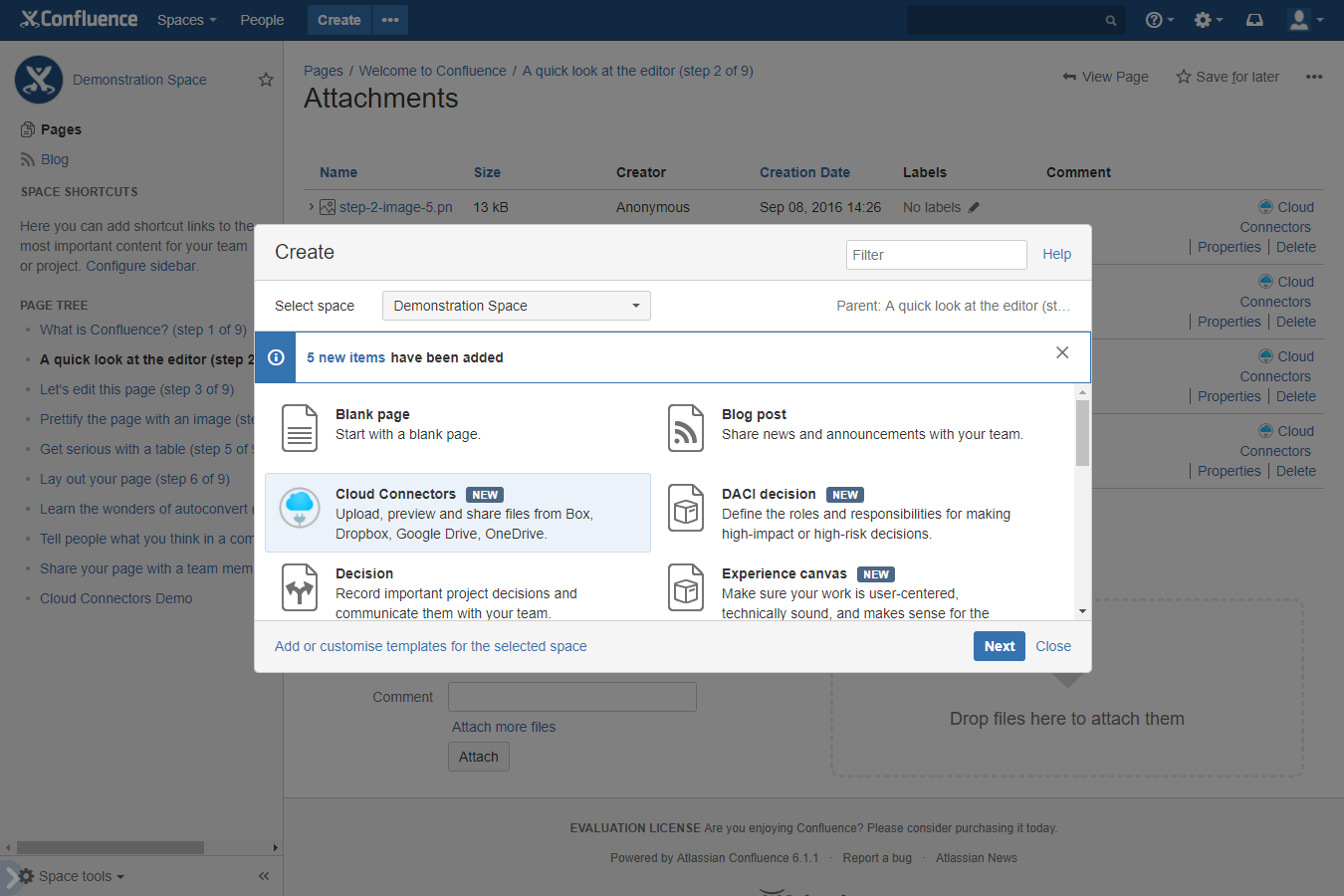1344x896 pixels.
Task: Click the Next button in the dialog
Action: click(x=1000, y=646)
